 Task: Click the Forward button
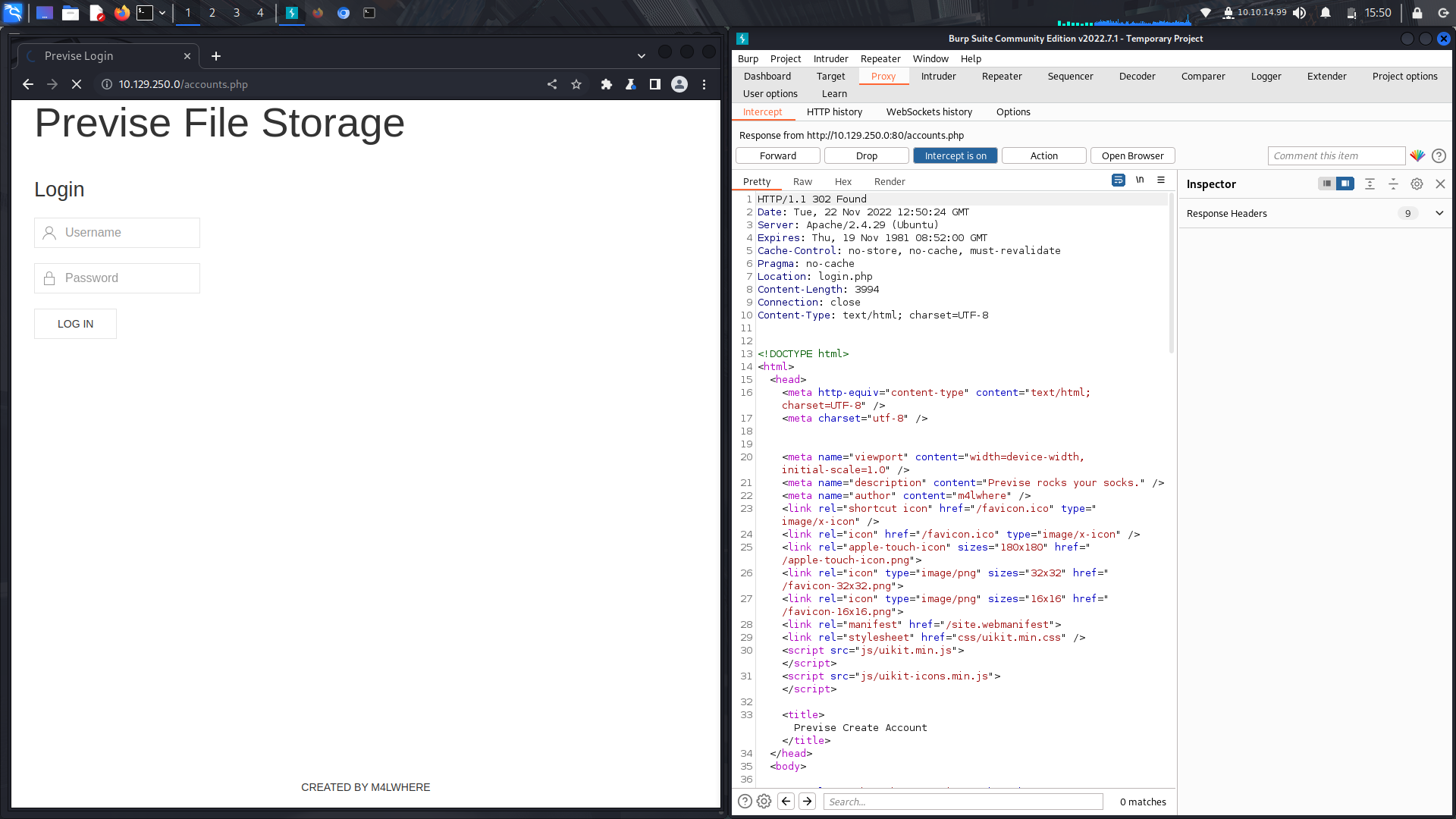[x=777, y=155]
